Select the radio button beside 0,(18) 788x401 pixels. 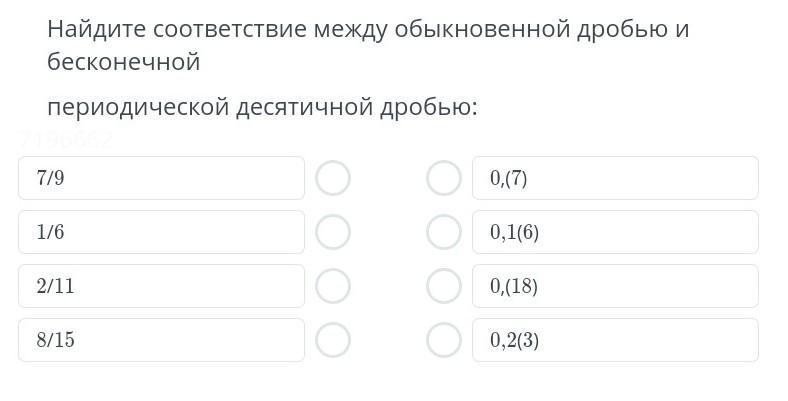(x=444, y=287)
